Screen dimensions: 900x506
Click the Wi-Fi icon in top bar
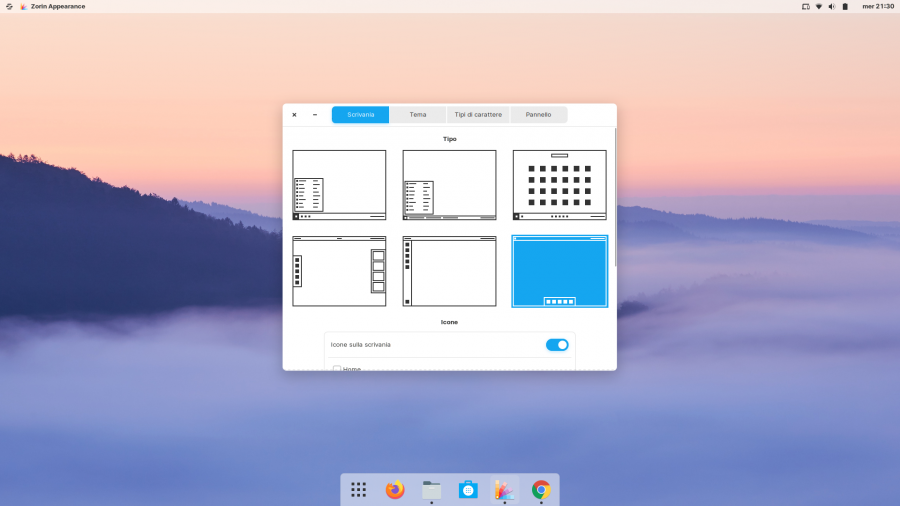tap(819, 6)
